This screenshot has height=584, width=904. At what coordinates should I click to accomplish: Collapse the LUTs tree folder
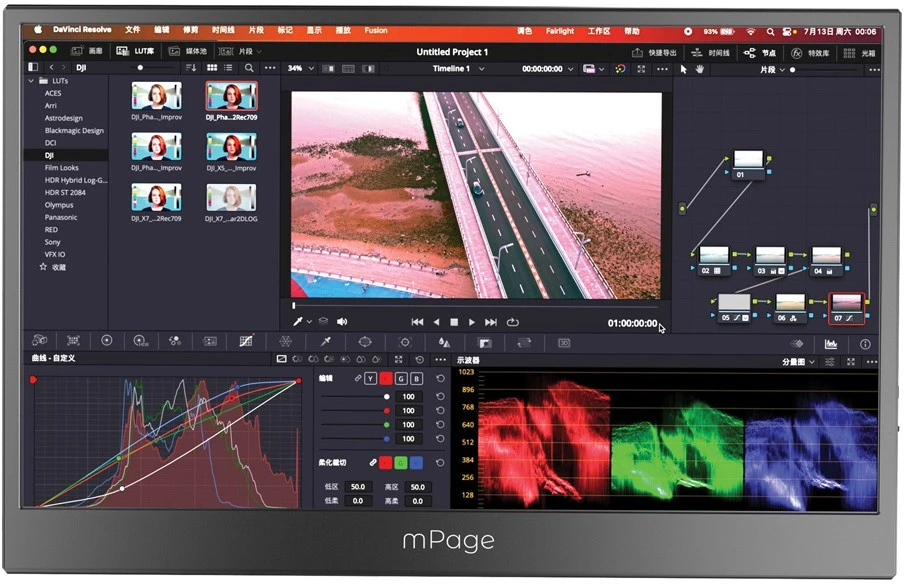[31, 81]
